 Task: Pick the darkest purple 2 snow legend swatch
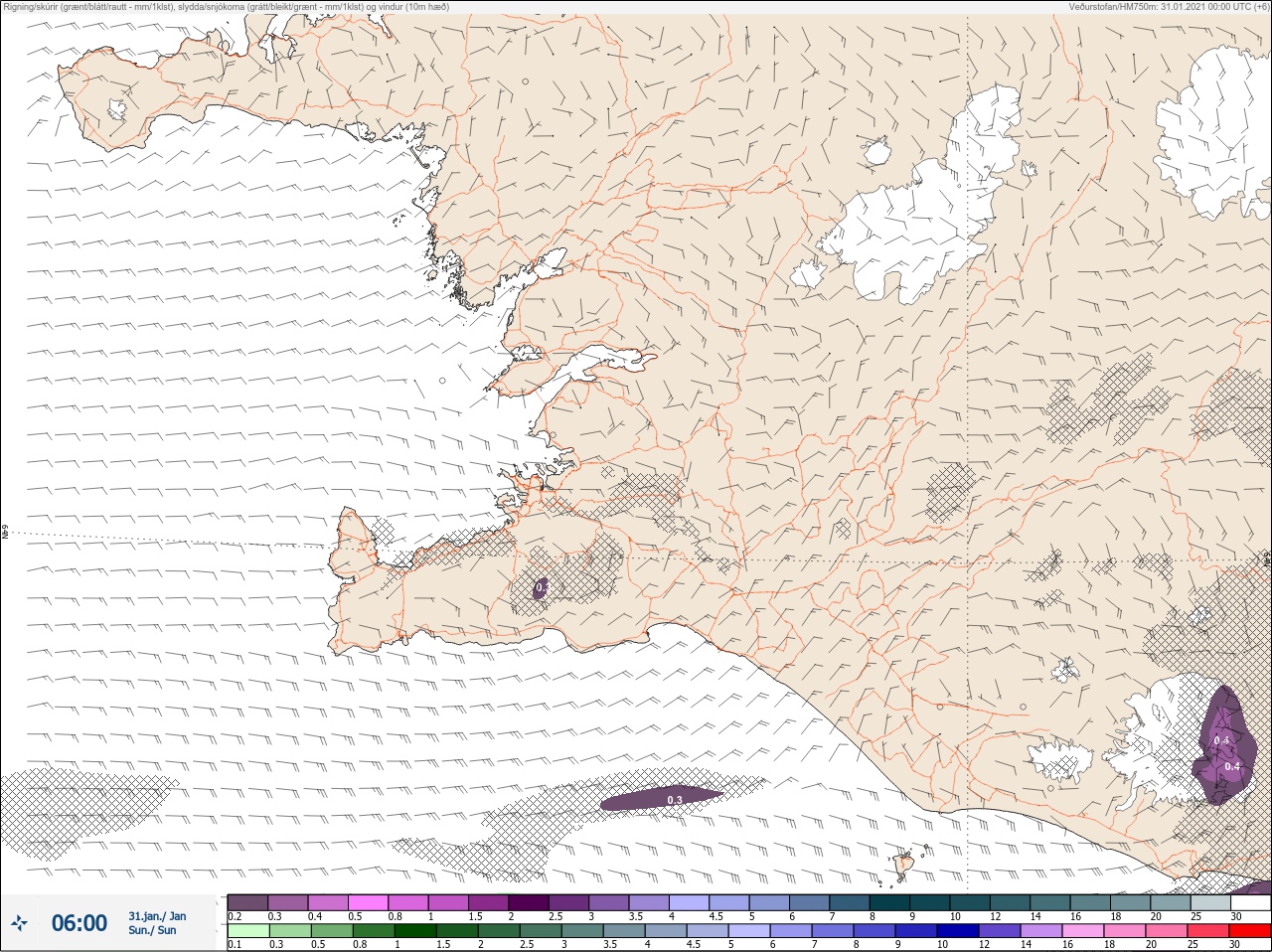[x=530, y=902]
